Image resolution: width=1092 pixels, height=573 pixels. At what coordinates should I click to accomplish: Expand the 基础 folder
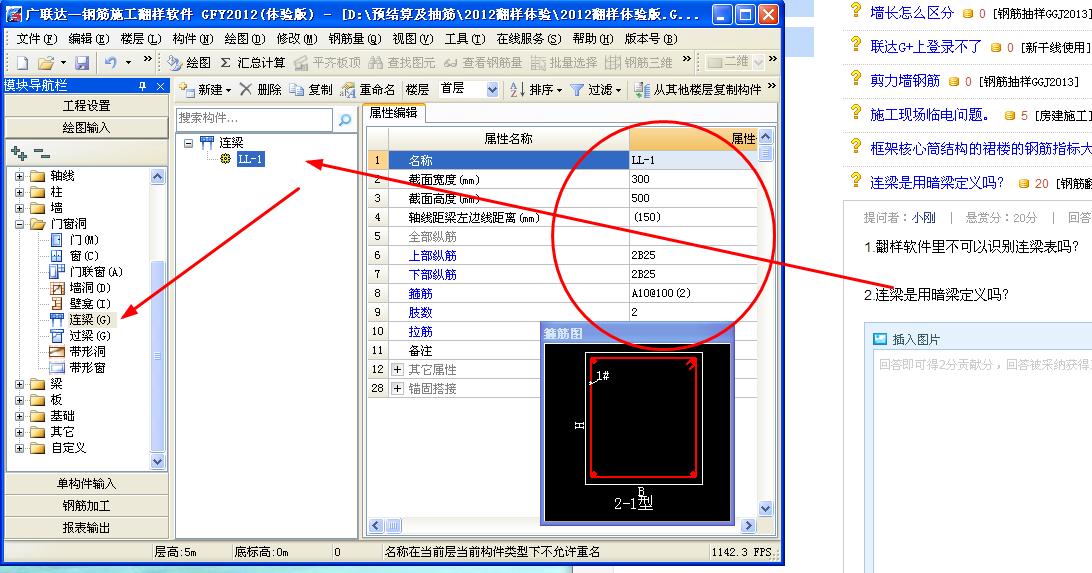[x=20, y=416]
